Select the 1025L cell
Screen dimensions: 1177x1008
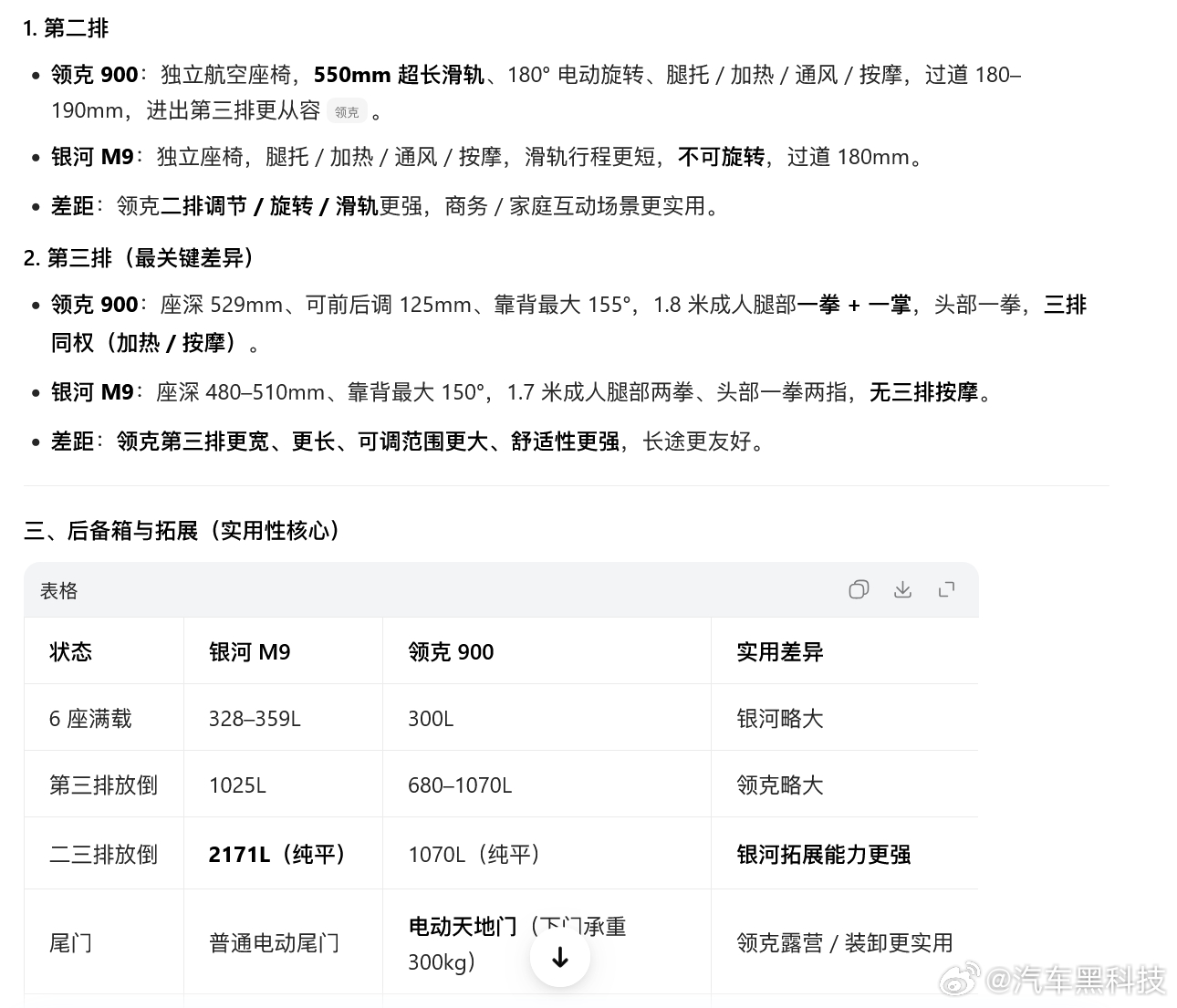[237, 785]
